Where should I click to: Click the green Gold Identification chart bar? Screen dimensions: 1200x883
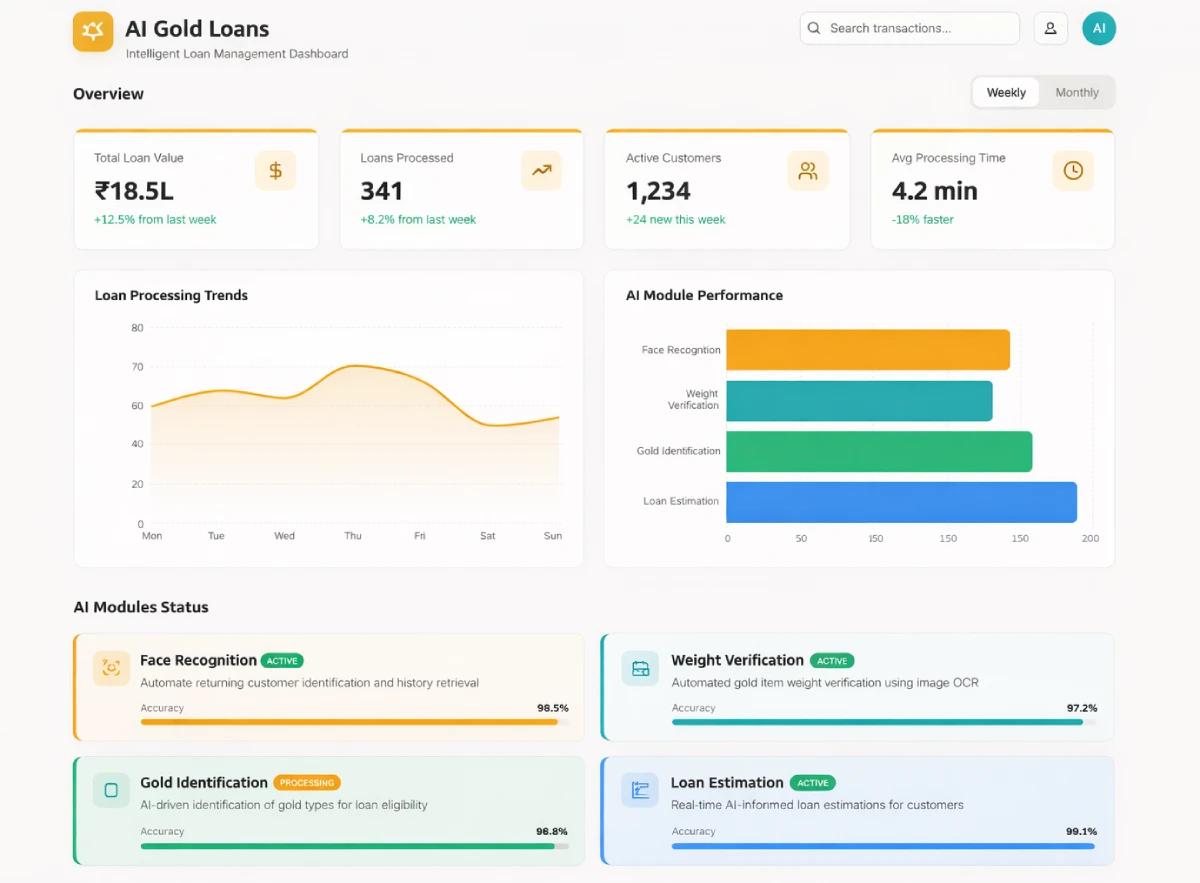point(879,451)
